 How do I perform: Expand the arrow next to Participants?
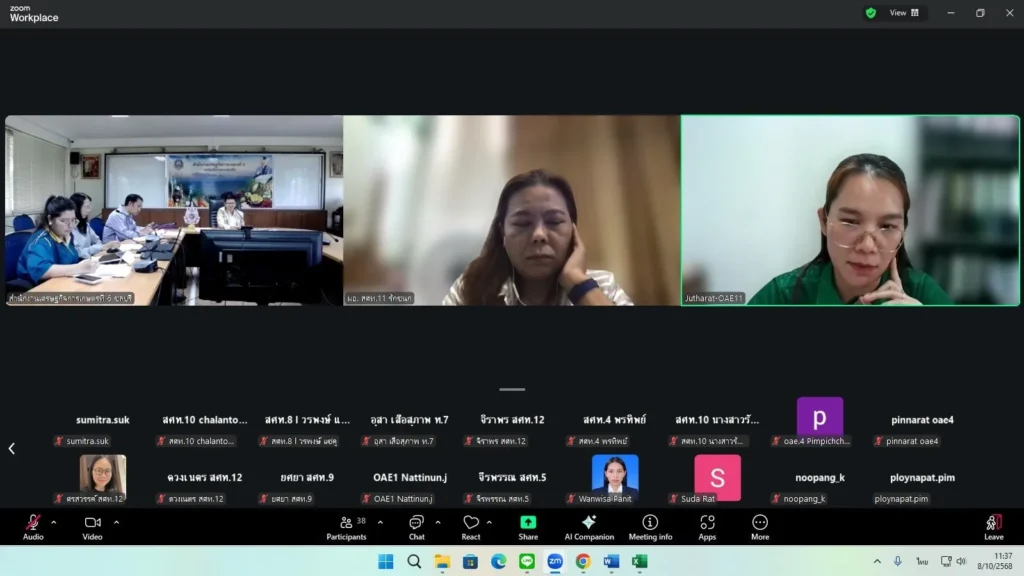click(x=380, y=522)
